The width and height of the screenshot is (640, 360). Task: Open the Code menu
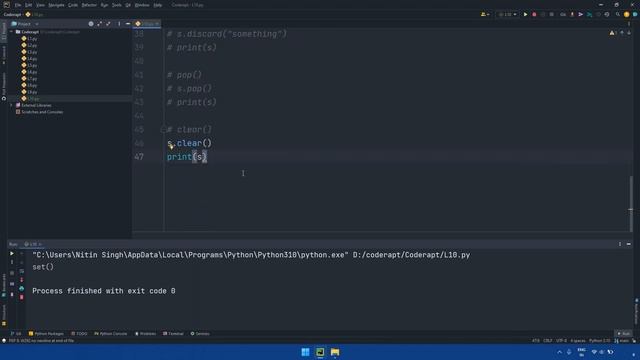click(x=73, y=5)
